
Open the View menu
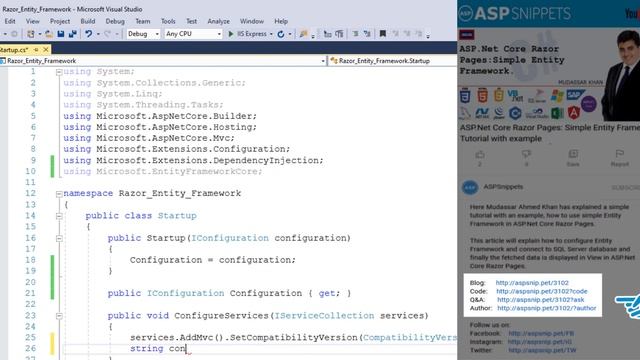(33, 21)
